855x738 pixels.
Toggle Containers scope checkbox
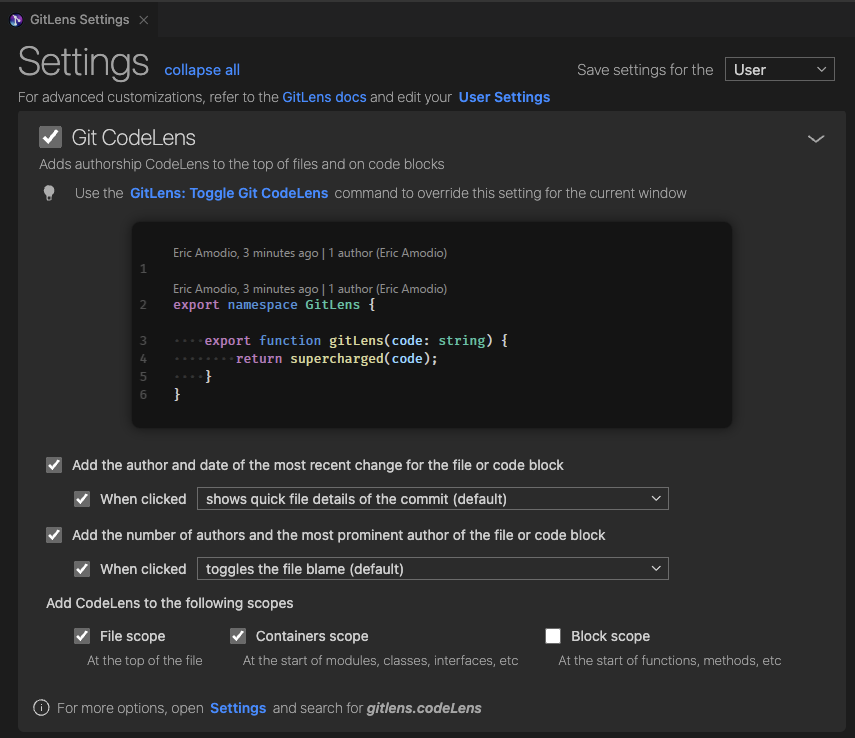pos(238,636)
